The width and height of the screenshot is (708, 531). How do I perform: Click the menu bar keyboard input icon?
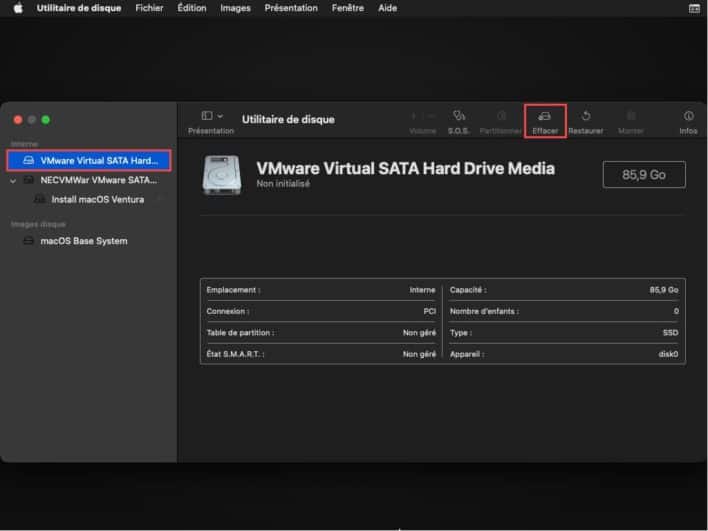694,8
